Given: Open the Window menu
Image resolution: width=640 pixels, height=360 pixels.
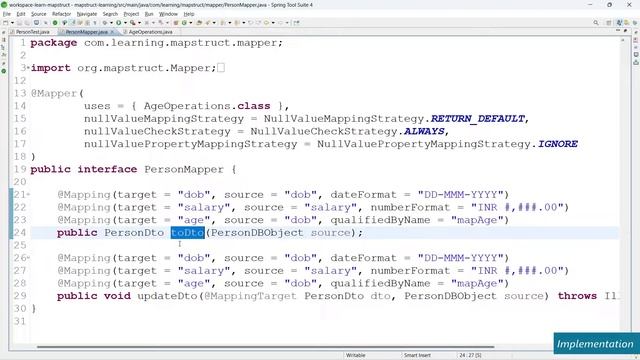Looking at the screenshot, I should pos(168,14).
